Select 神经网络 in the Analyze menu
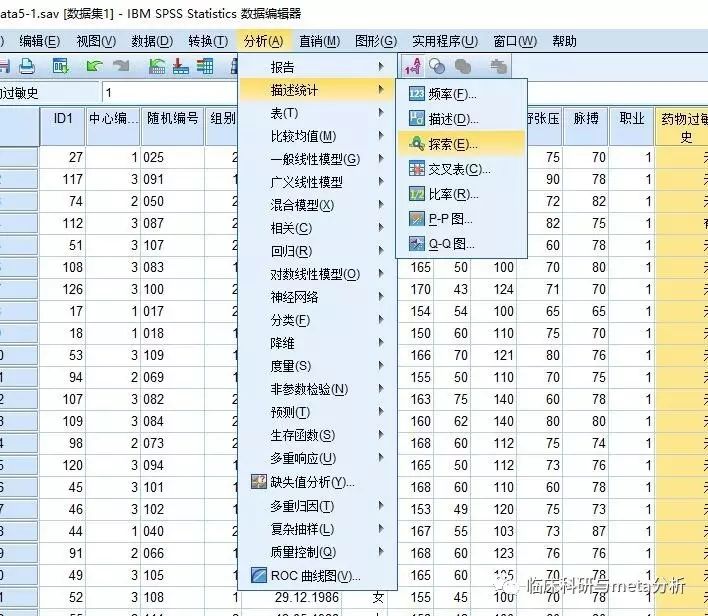Viewport: 708px width, 616px height. click(x=317, y=297)
